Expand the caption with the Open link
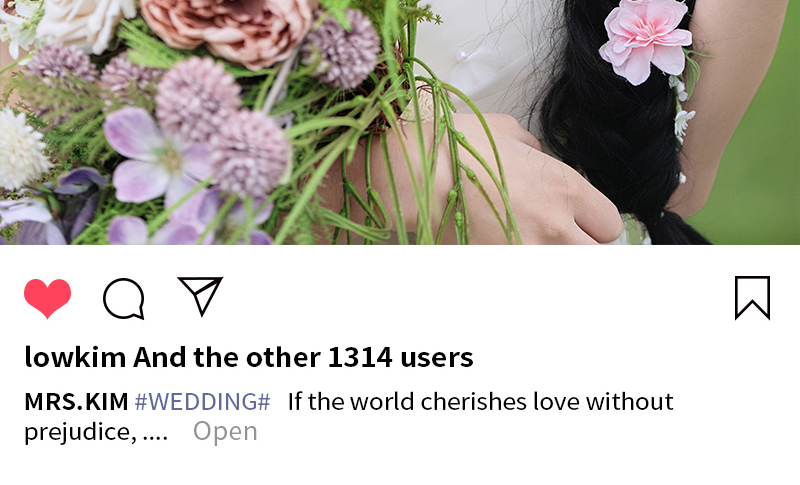The width and height of the screenshot is (800, 485). point(225,431)
